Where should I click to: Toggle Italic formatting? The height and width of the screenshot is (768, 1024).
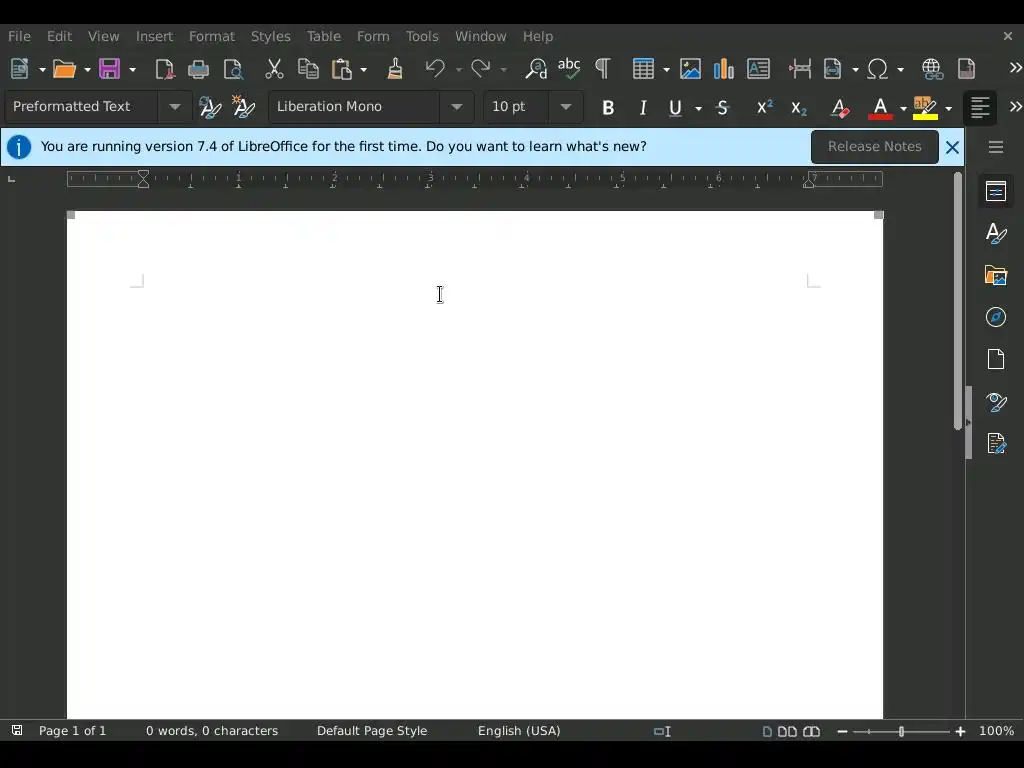pyautogui.click(x=643, y=108)
